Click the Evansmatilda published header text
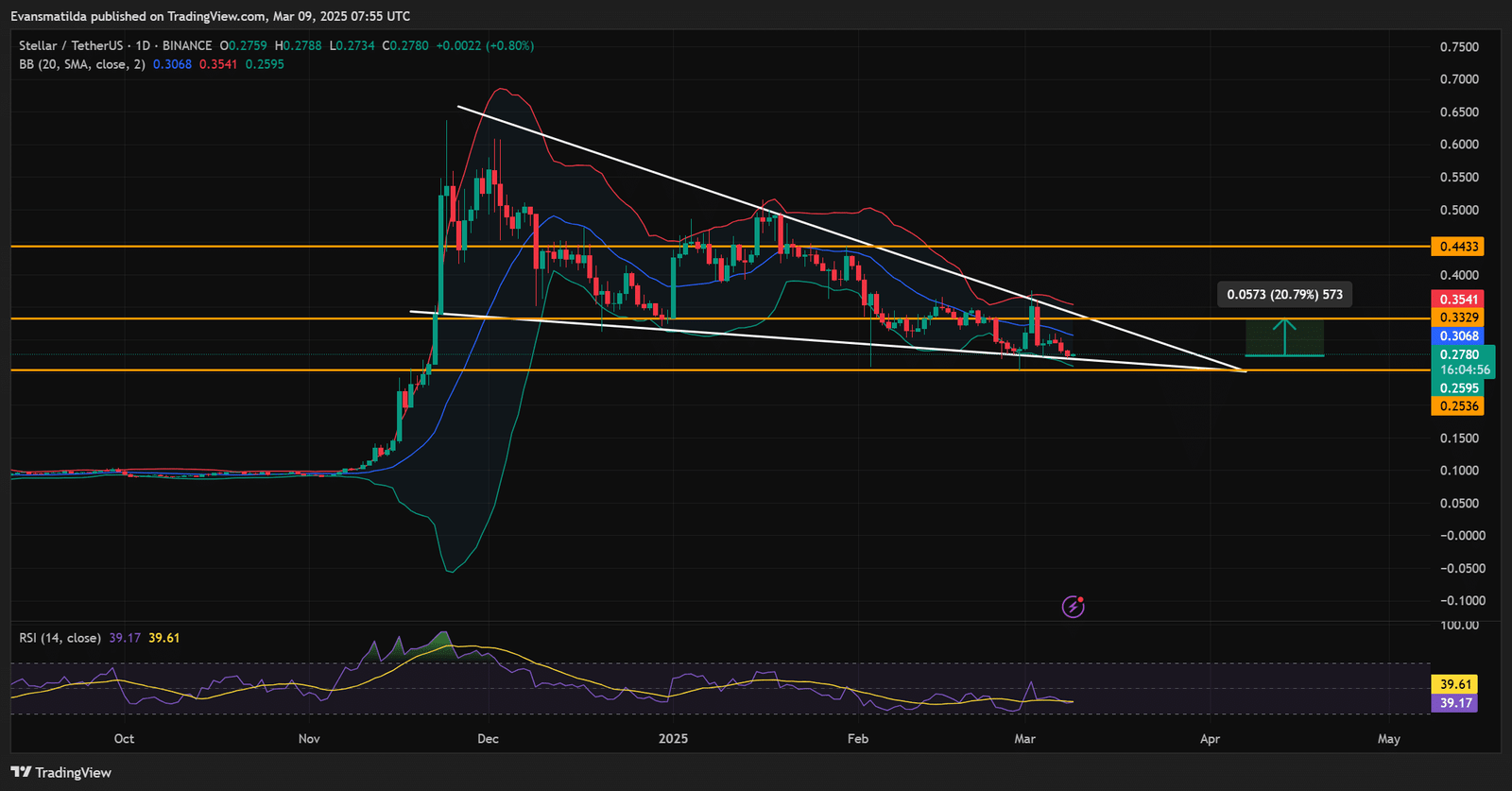Image resolution: width=1512 pixels, height=791 pixels. [x=210, y=16]
